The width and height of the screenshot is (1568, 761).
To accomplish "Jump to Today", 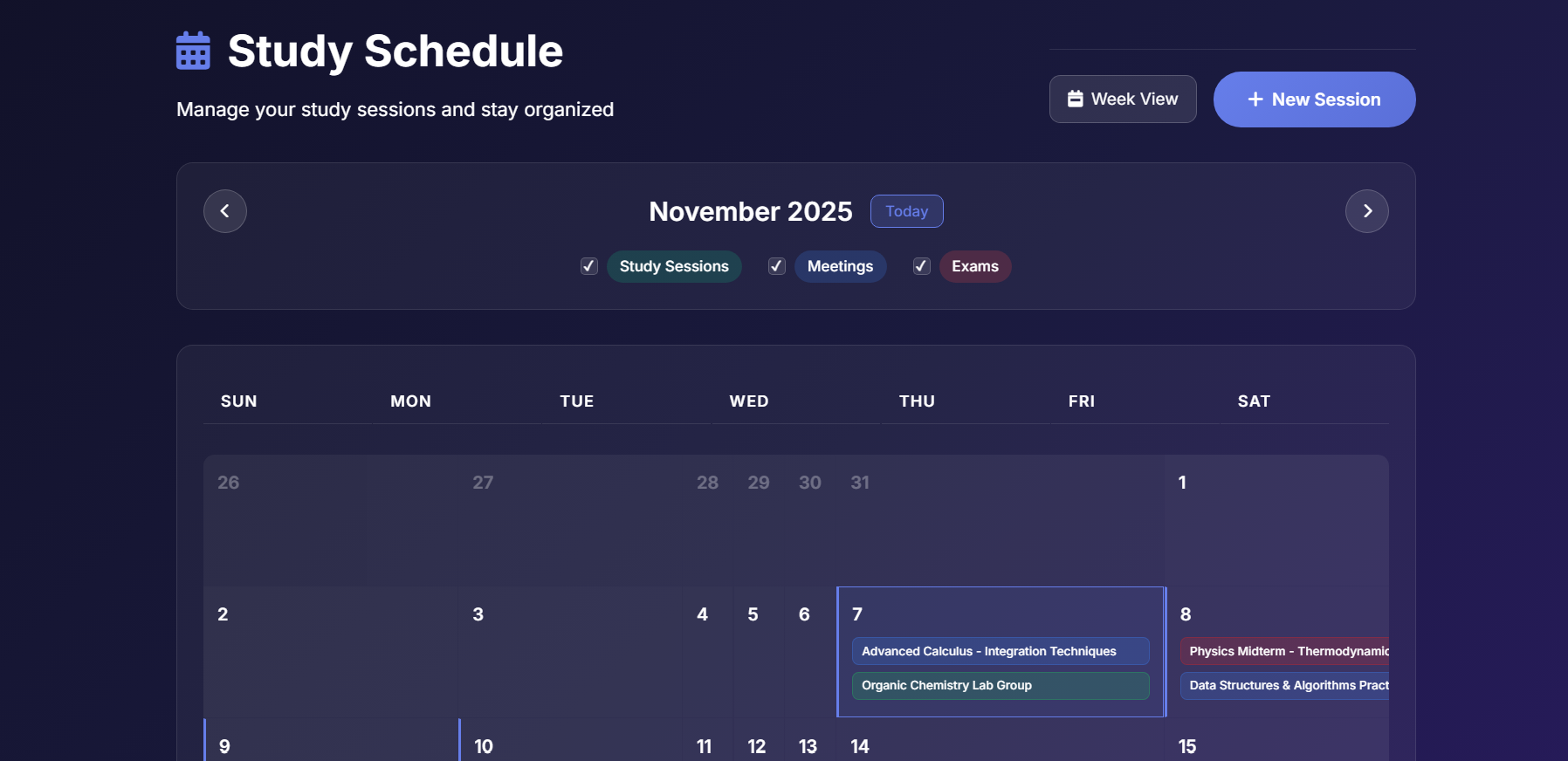I will (906, 211).
